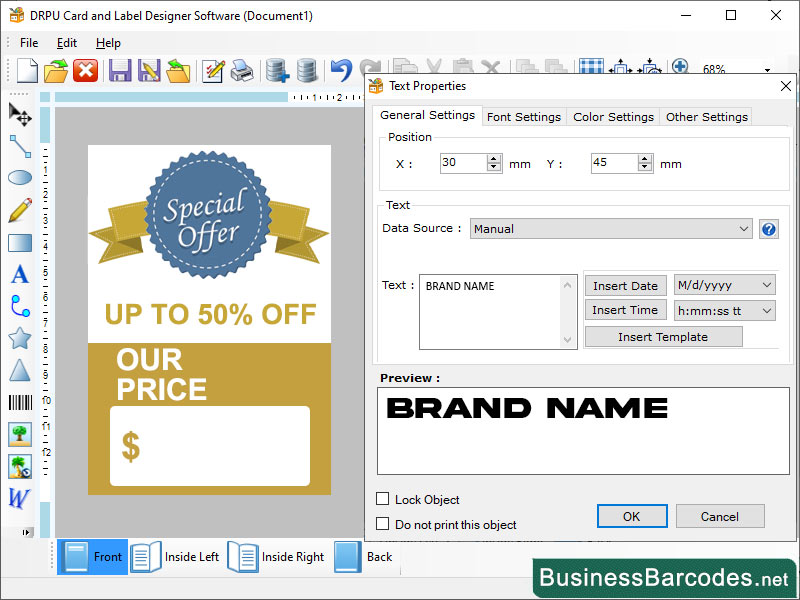
Task: Open the Print dialog from the toolbar
Action: coord(241,70)
